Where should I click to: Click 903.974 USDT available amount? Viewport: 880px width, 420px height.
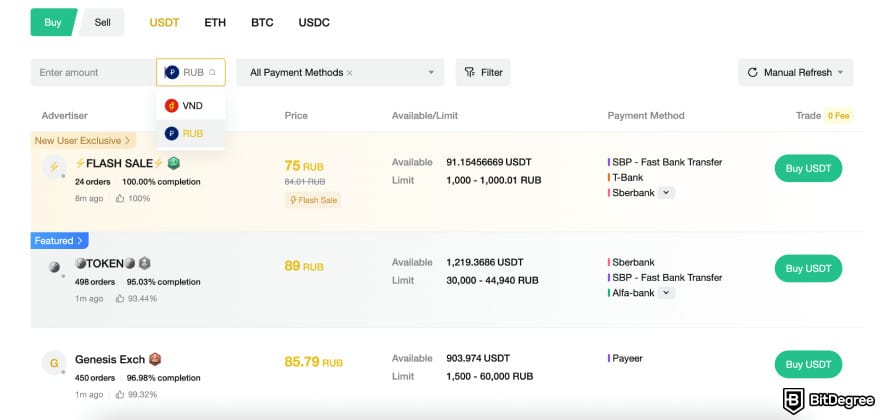pos(478,358)
